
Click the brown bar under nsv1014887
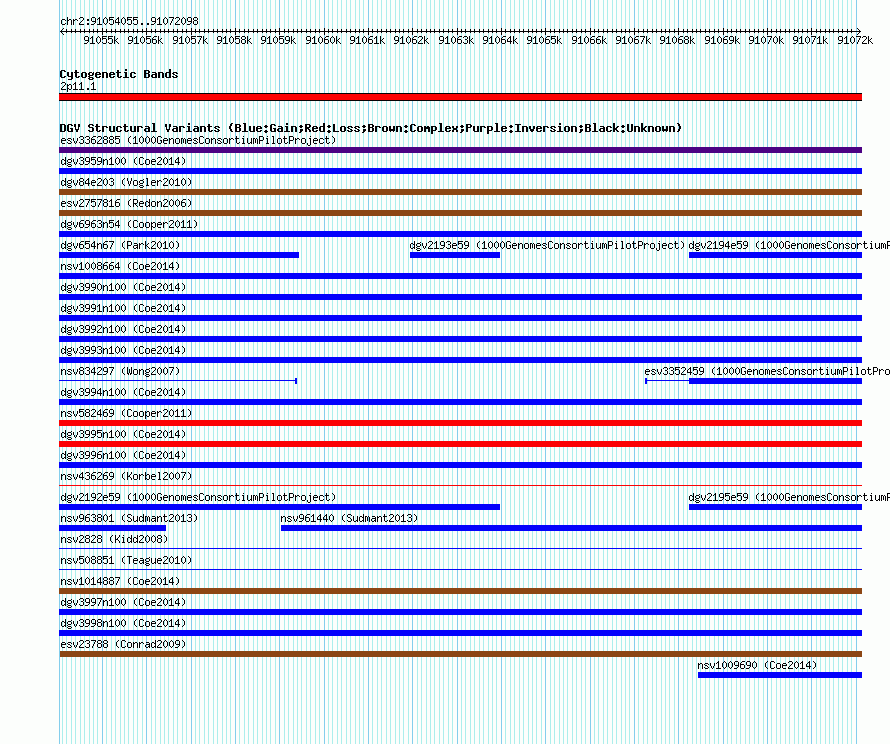pyautogui.click(x=460, y=591)
